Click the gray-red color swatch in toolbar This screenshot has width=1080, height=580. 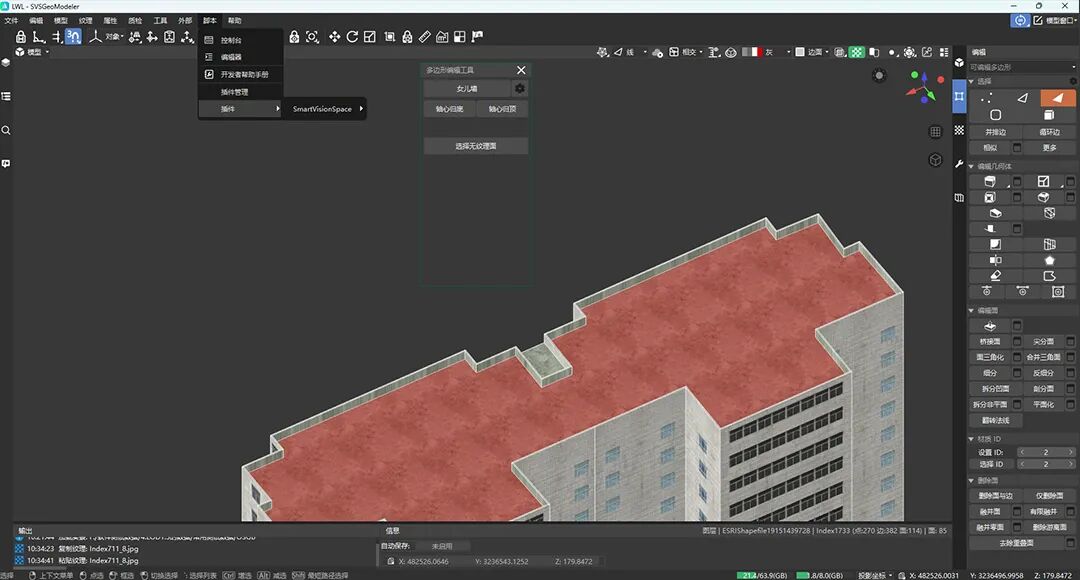click(750, 52)
